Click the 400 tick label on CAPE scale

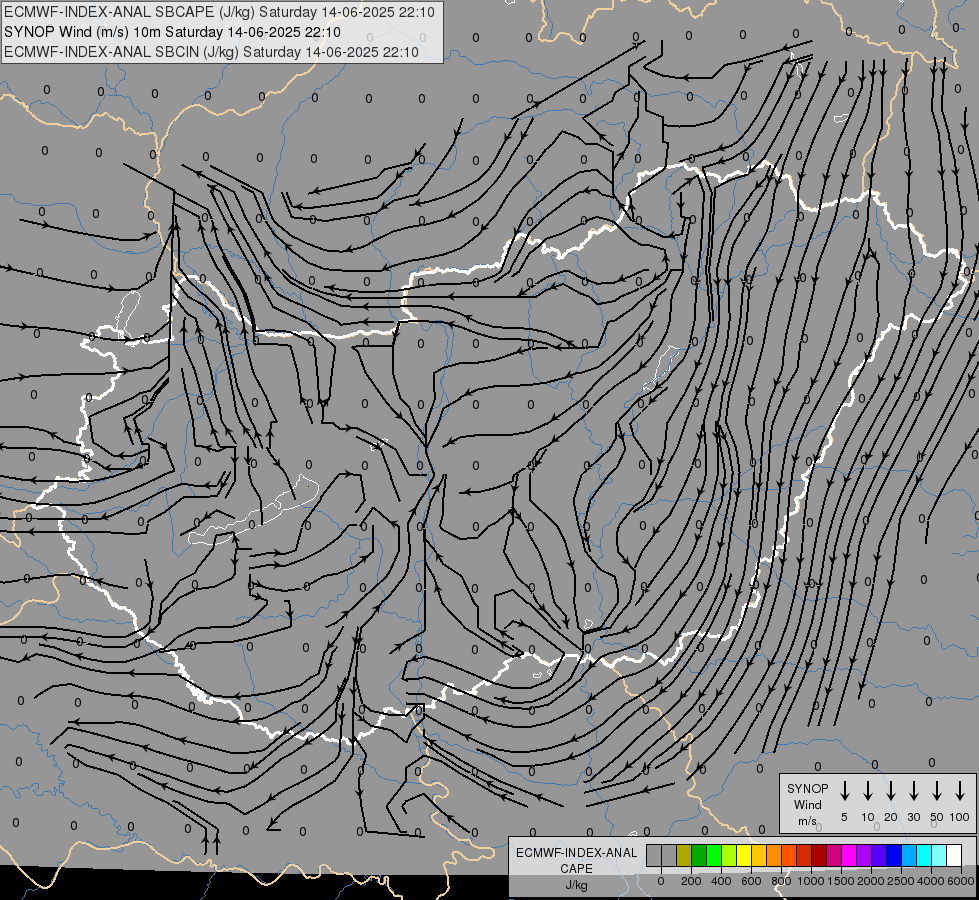click(721, 881)
